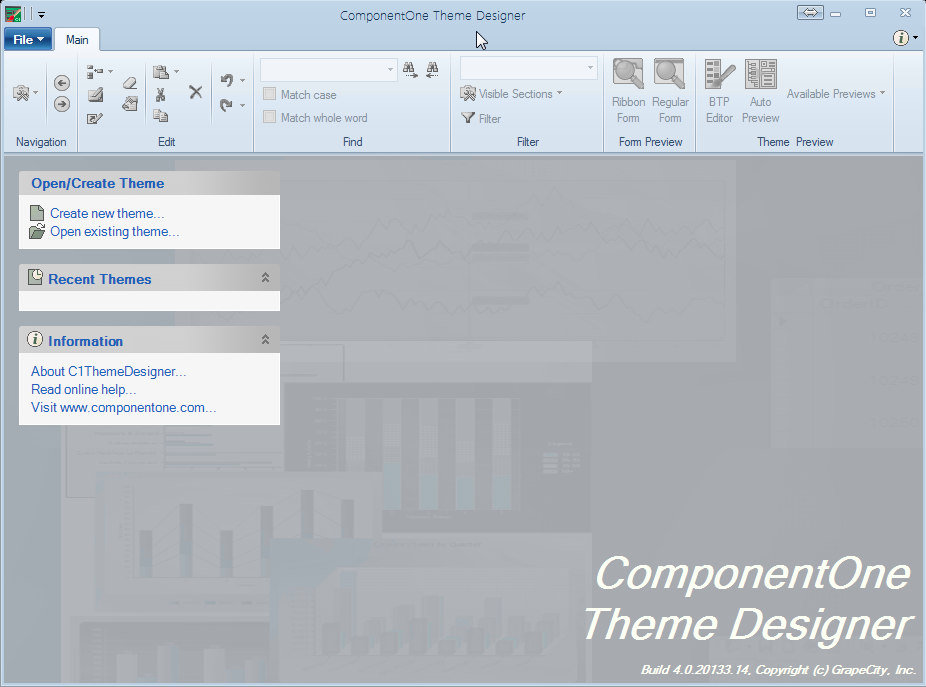
Task: Click the app logo icon in title bar
Action: pos(13,14)
